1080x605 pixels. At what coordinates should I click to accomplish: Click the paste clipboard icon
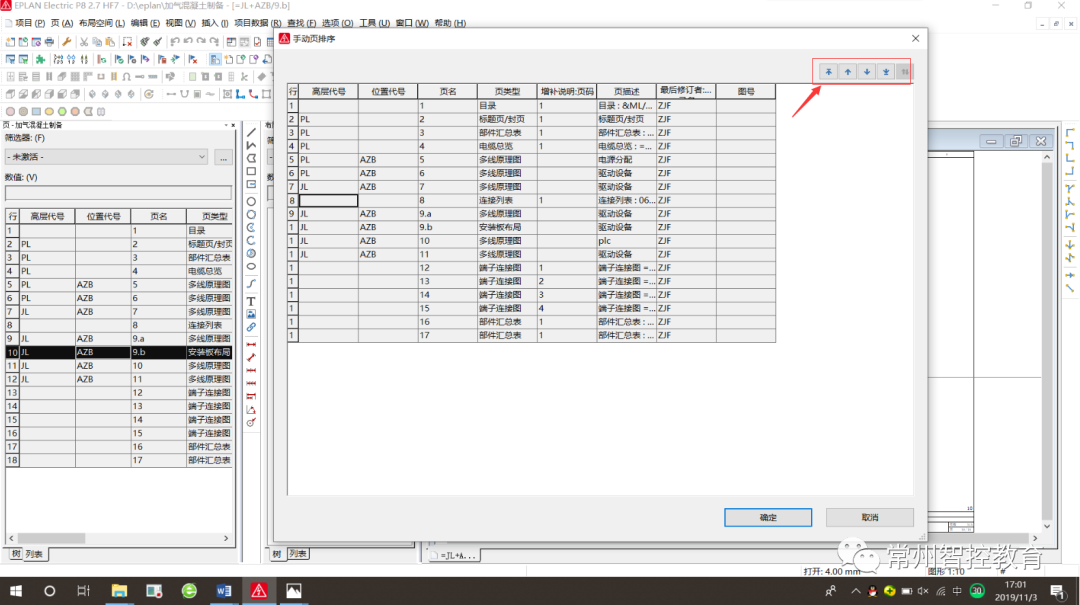[110, 42]
